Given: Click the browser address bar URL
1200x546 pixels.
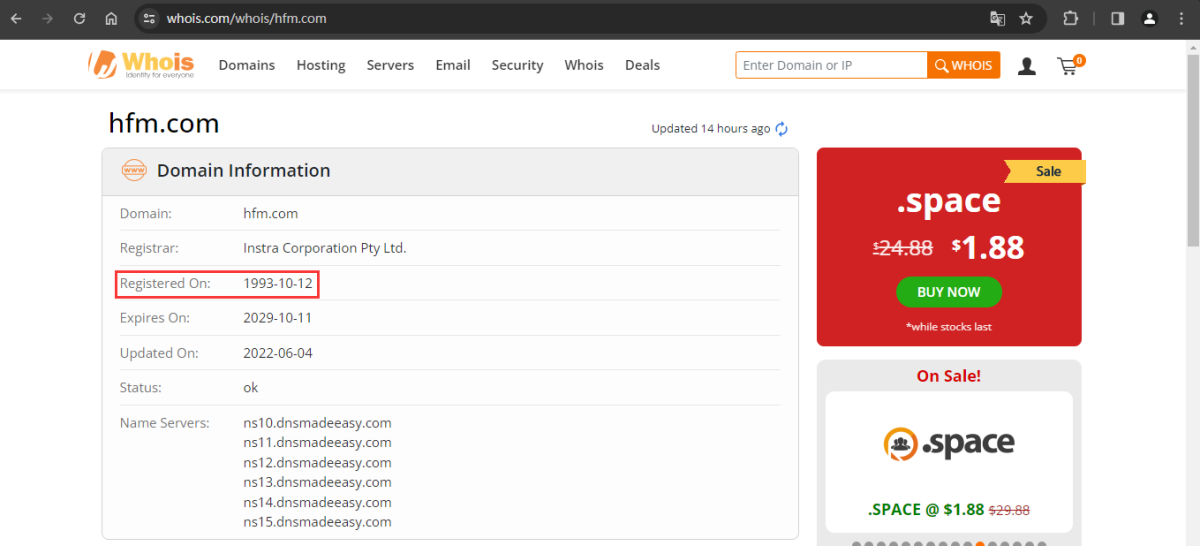Looking at the screenshot, I should tap(246, 18).
